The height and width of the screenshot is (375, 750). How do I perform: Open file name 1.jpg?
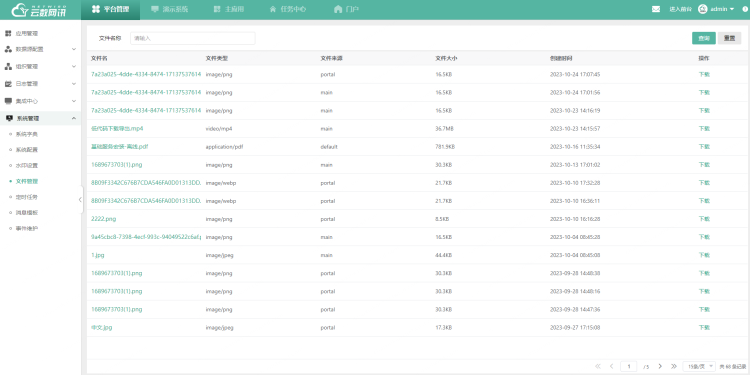[98, 255]
